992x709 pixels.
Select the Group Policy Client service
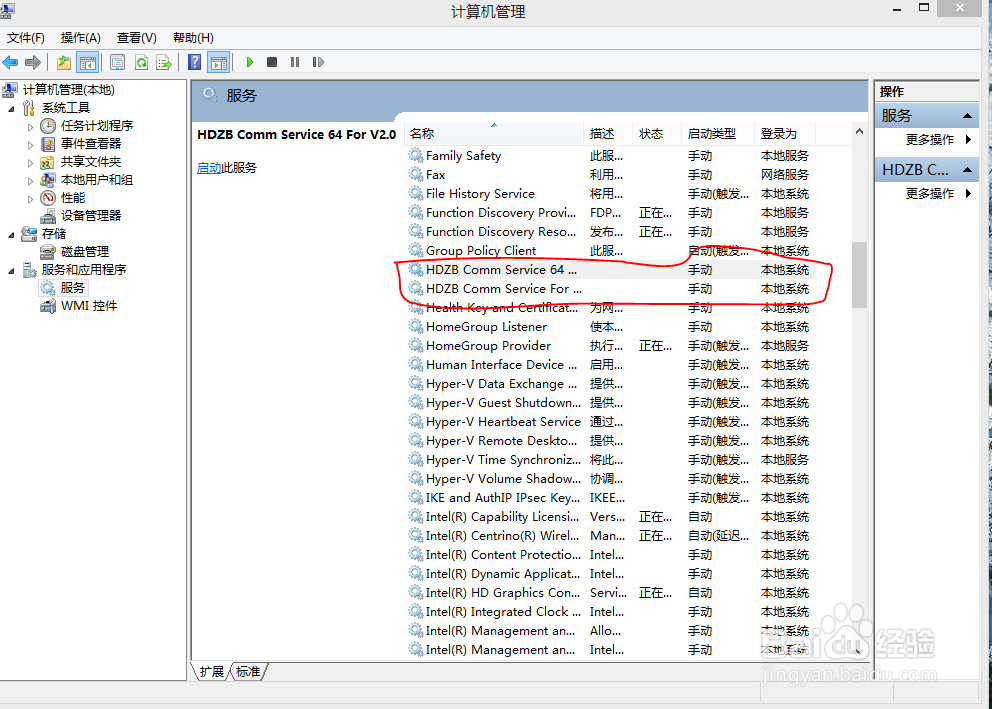pos(611,250)
